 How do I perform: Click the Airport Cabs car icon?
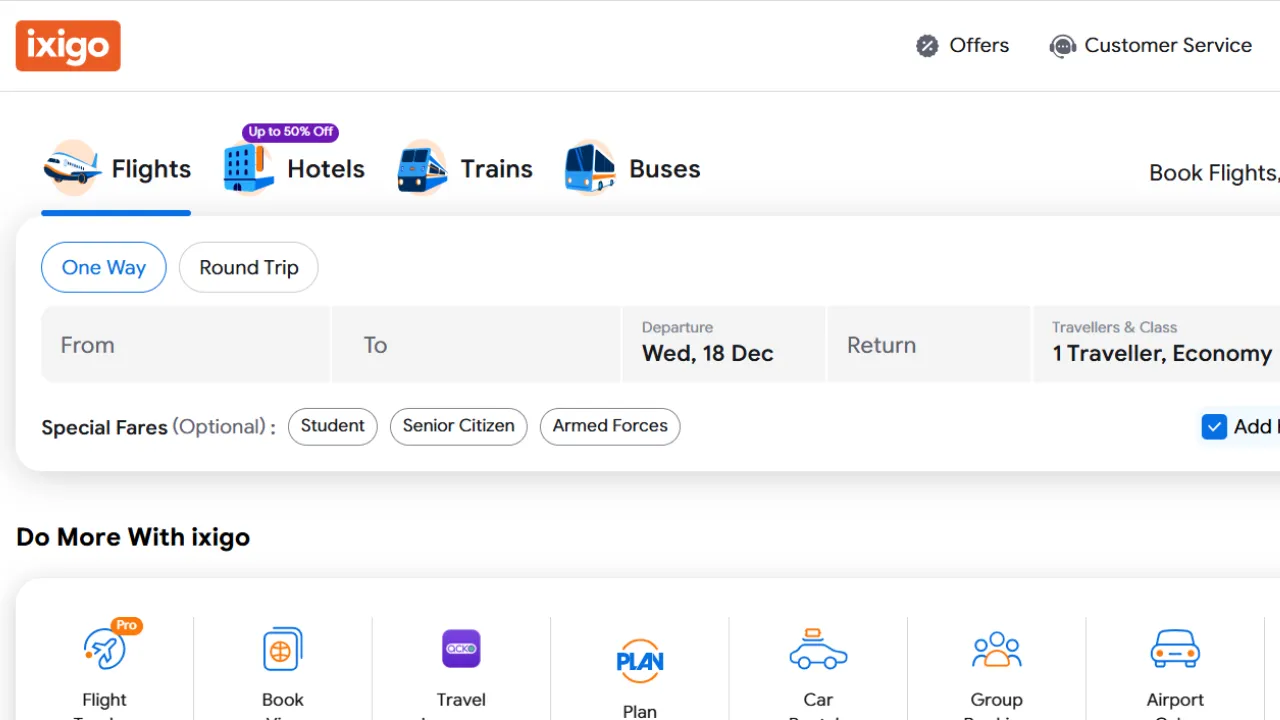click(x=1175, y=649)
